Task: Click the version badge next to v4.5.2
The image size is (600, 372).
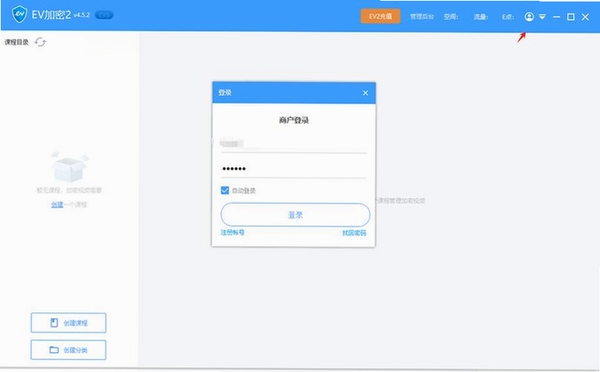Action: (x=104, y=15)
